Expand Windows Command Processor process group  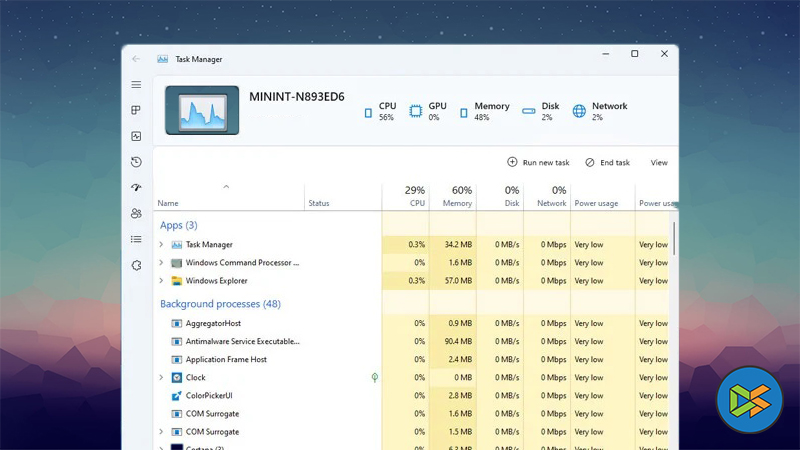coord(161,263)
